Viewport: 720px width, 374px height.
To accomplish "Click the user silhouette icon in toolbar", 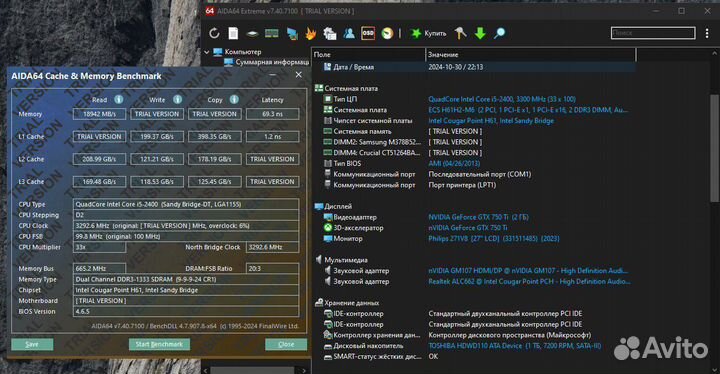I will 349,33.
